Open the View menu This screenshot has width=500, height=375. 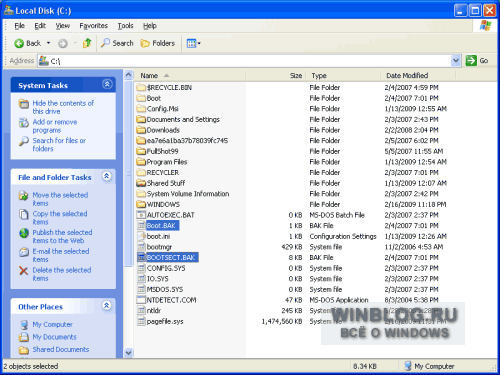click(x=63, y=26)
